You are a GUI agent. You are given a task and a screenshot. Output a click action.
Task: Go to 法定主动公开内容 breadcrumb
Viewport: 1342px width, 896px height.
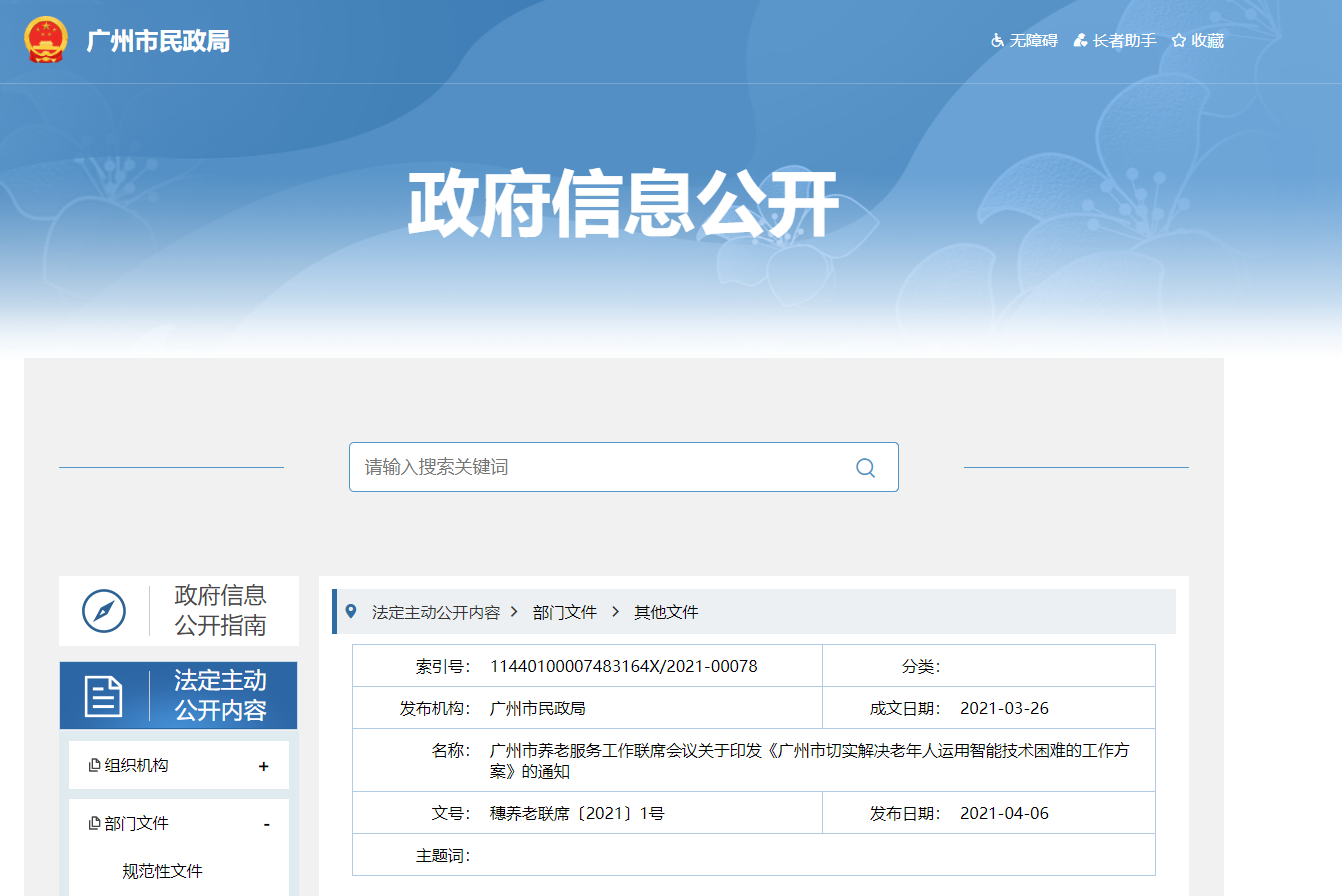coord(436,612)
